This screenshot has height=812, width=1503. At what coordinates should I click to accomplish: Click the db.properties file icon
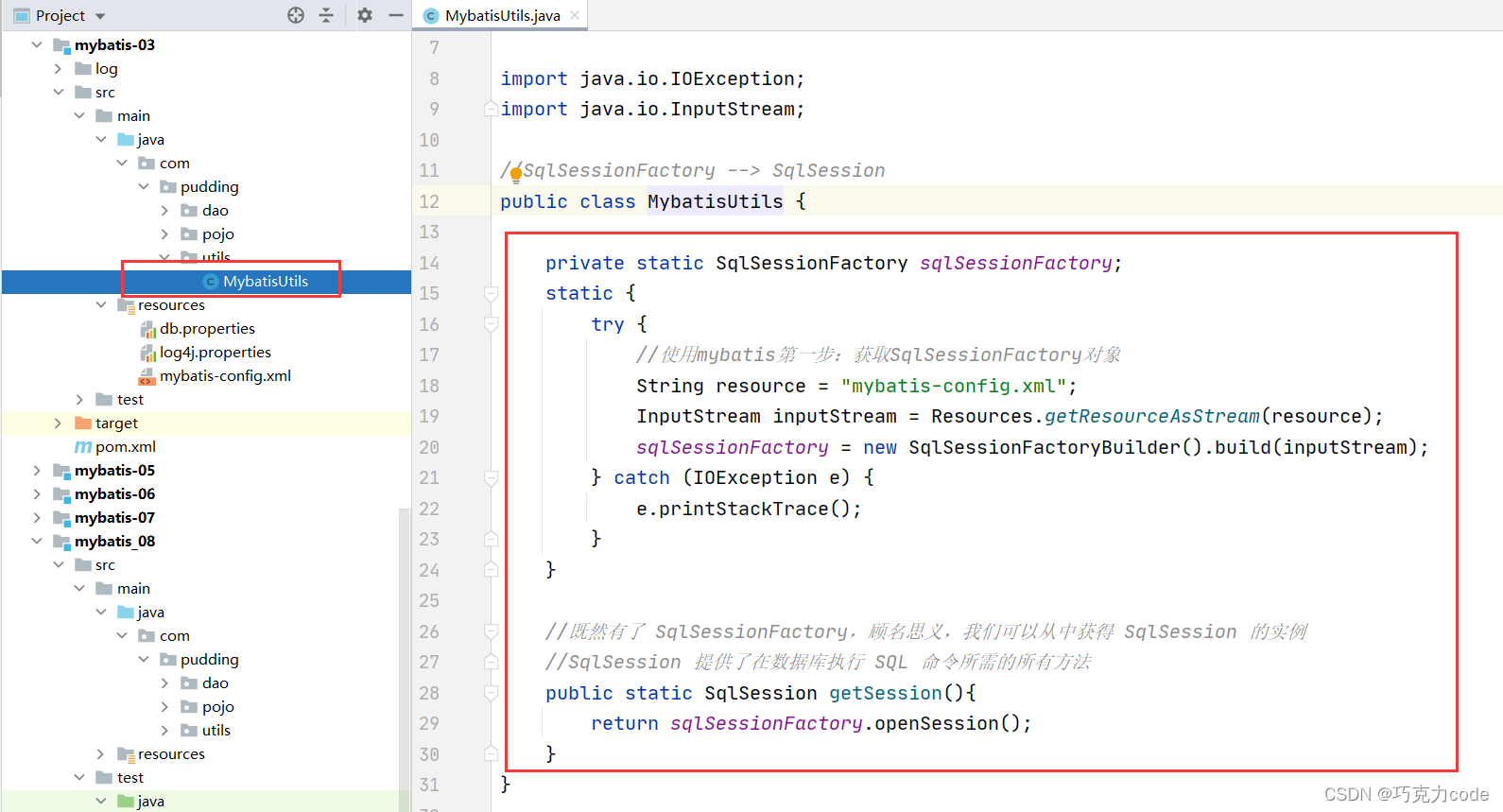(x=147, y=328)
